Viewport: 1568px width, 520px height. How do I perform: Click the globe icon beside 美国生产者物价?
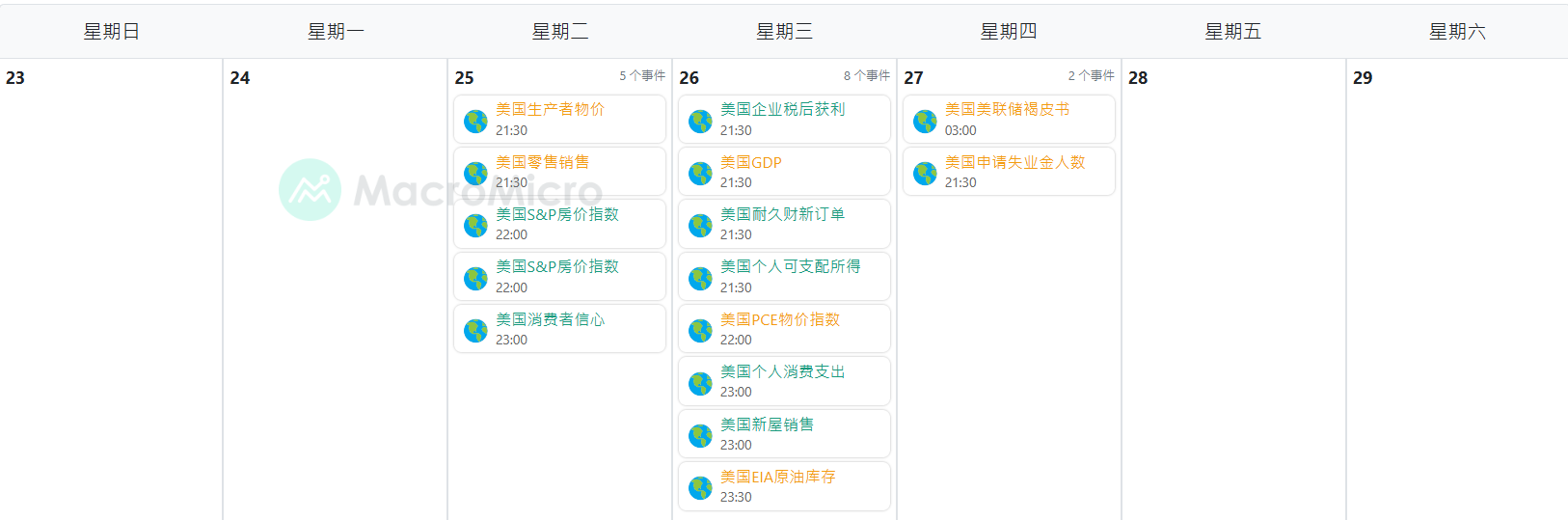coord(475,121)
